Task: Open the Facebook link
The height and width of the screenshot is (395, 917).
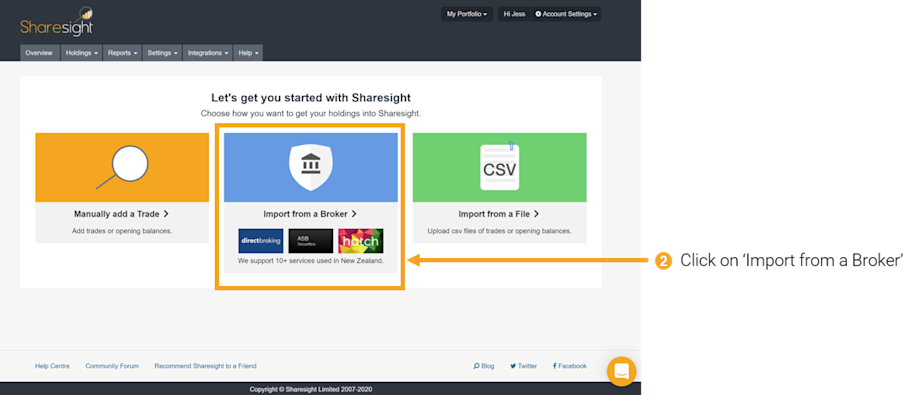Action: tap(570, 366)
